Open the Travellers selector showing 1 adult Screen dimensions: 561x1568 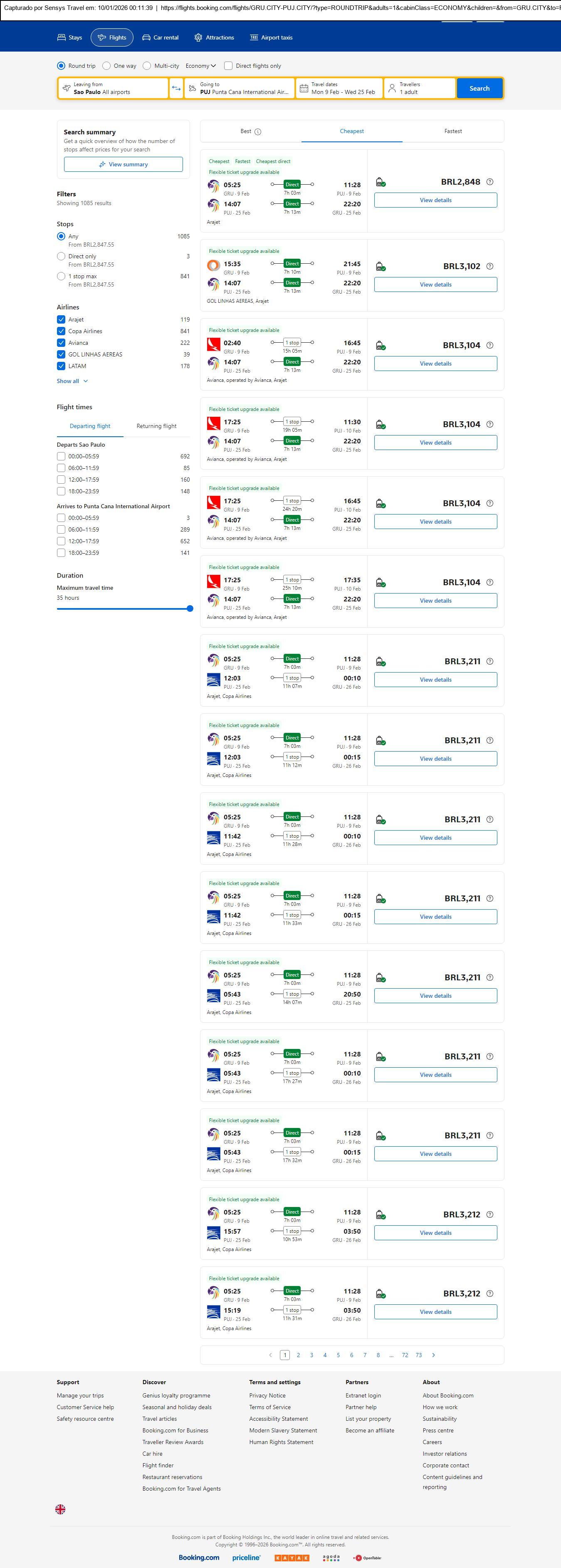coord(420,88)
